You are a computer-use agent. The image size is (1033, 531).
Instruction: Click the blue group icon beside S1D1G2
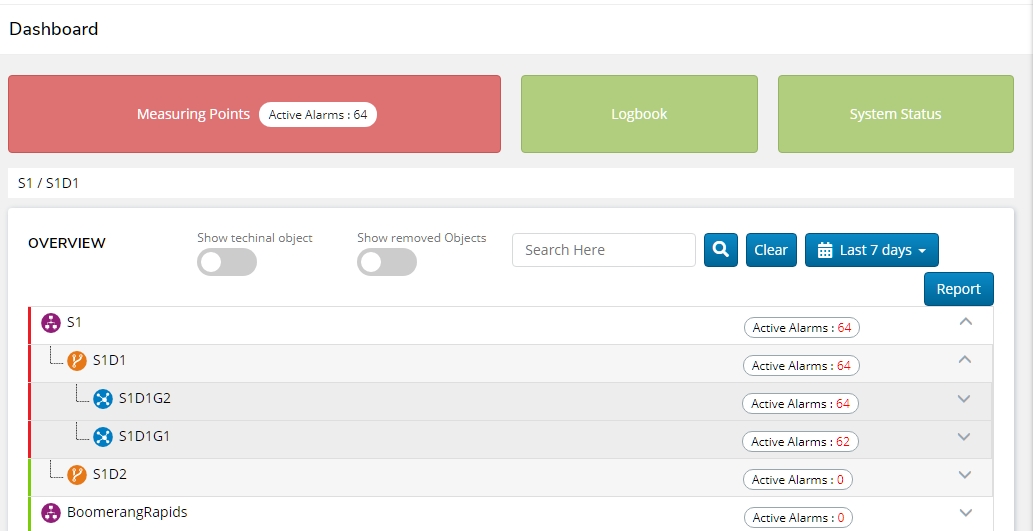[103, 399]
